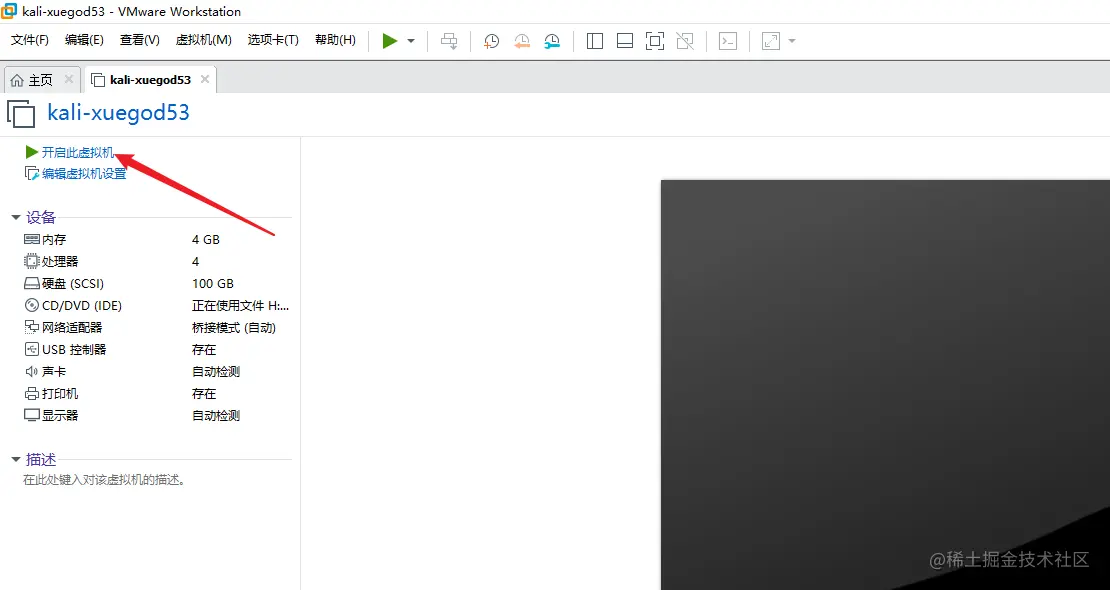Open the 虚拟机(M) menu
This screenshot has height=590, width=1110.
click(203, 40)
